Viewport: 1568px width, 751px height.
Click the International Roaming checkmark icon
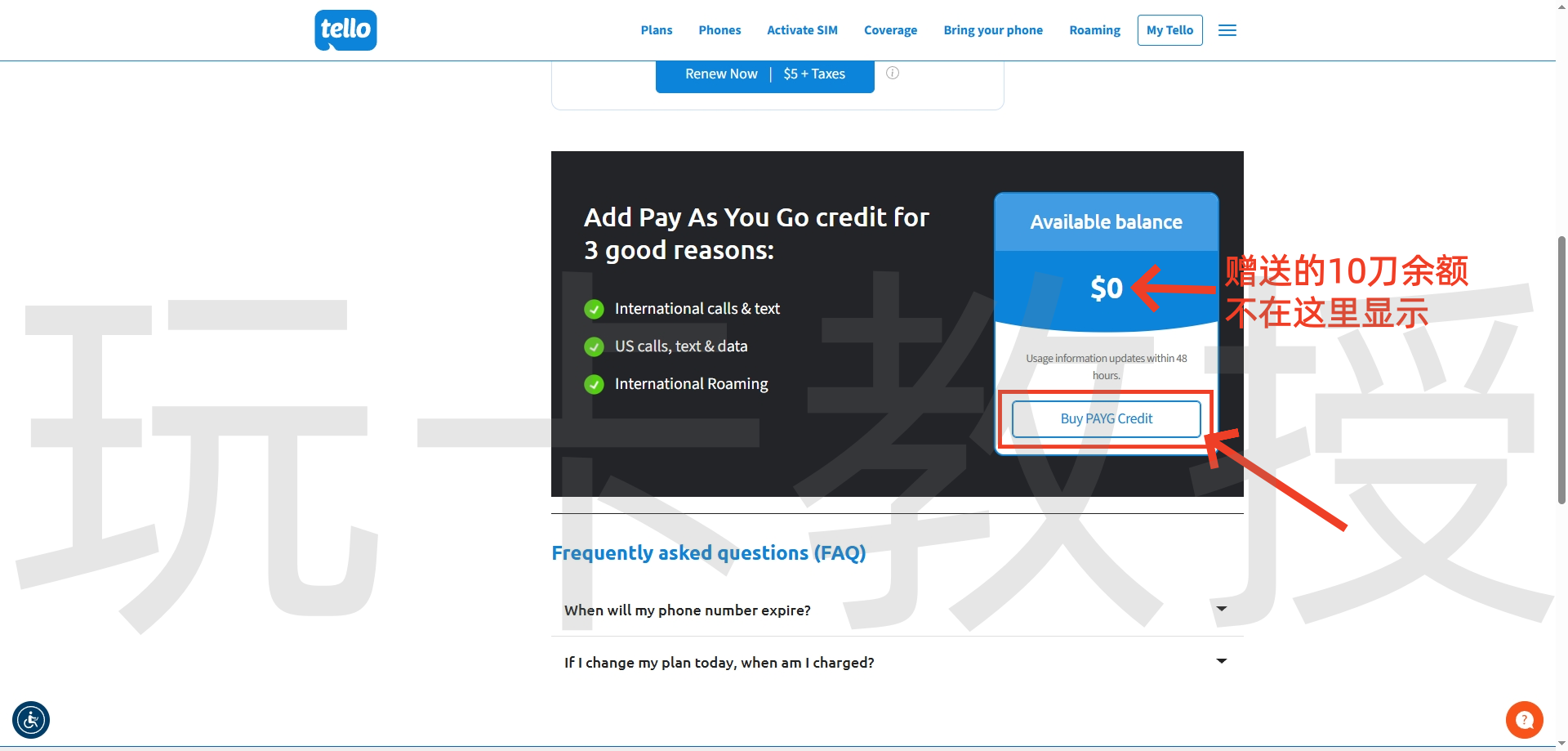pyautogui.click(x=594, y=384)
